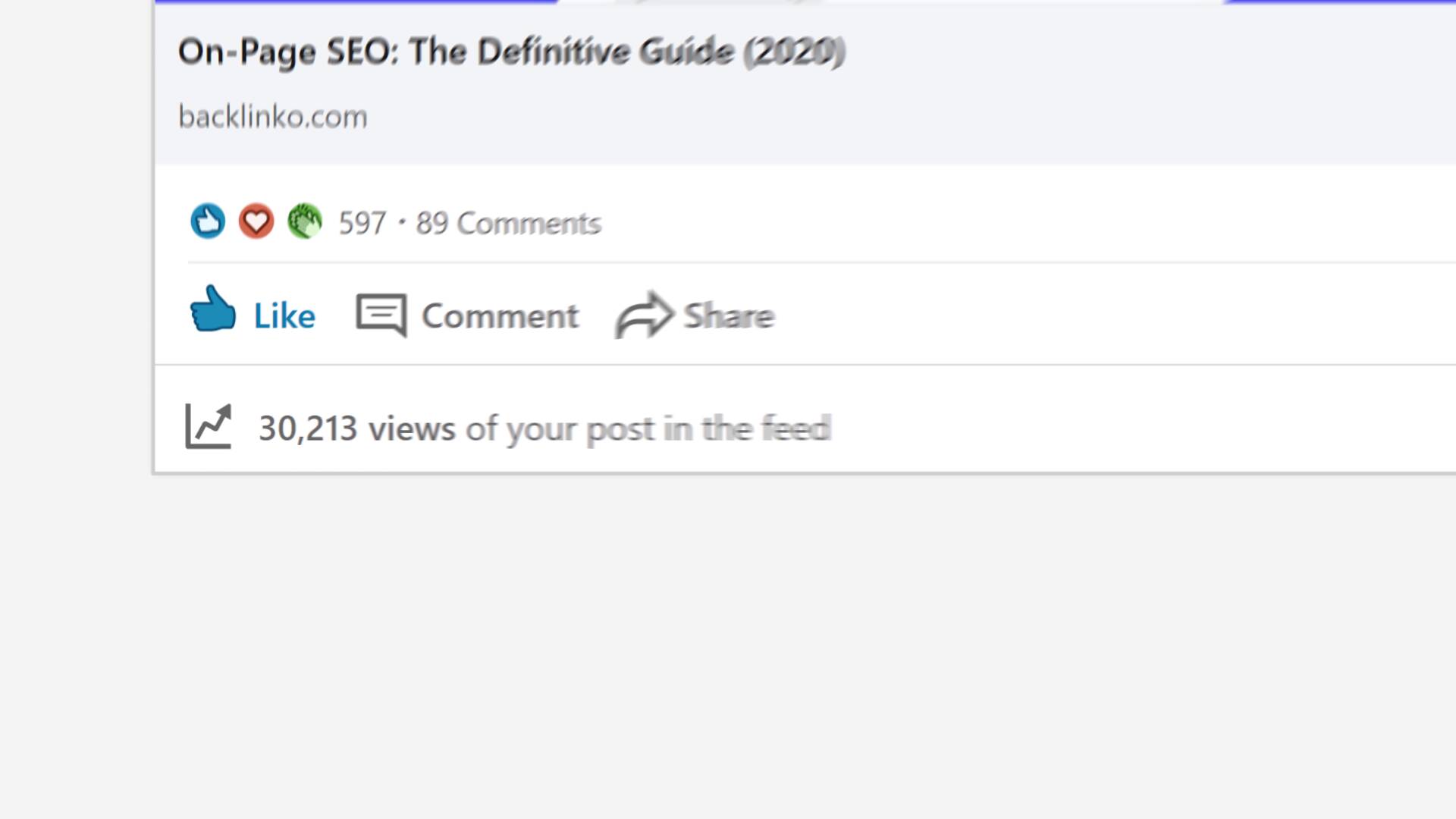The height and width of the screenshot is (819, 1456).
Task: Click the '(2020)' part of the article title
Action: click(x=794, y=52)
